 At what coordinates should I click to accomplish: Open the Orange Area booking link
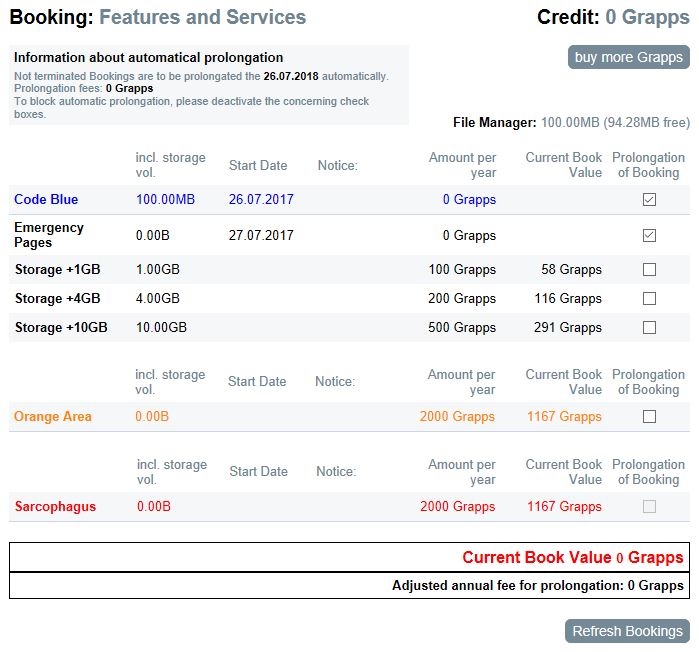click(x=53, y=416)
